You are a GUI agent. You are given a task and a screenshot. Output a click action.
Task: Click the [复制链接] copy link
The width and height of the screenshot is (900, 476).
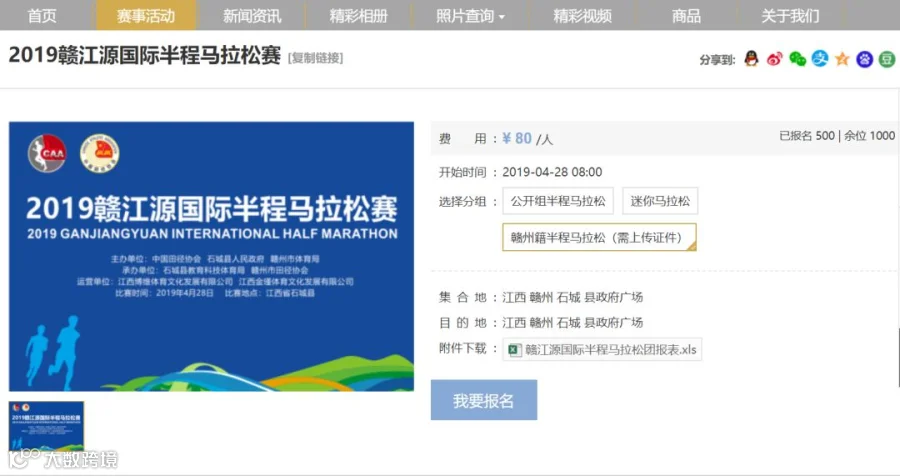click(x=315, y=58)
